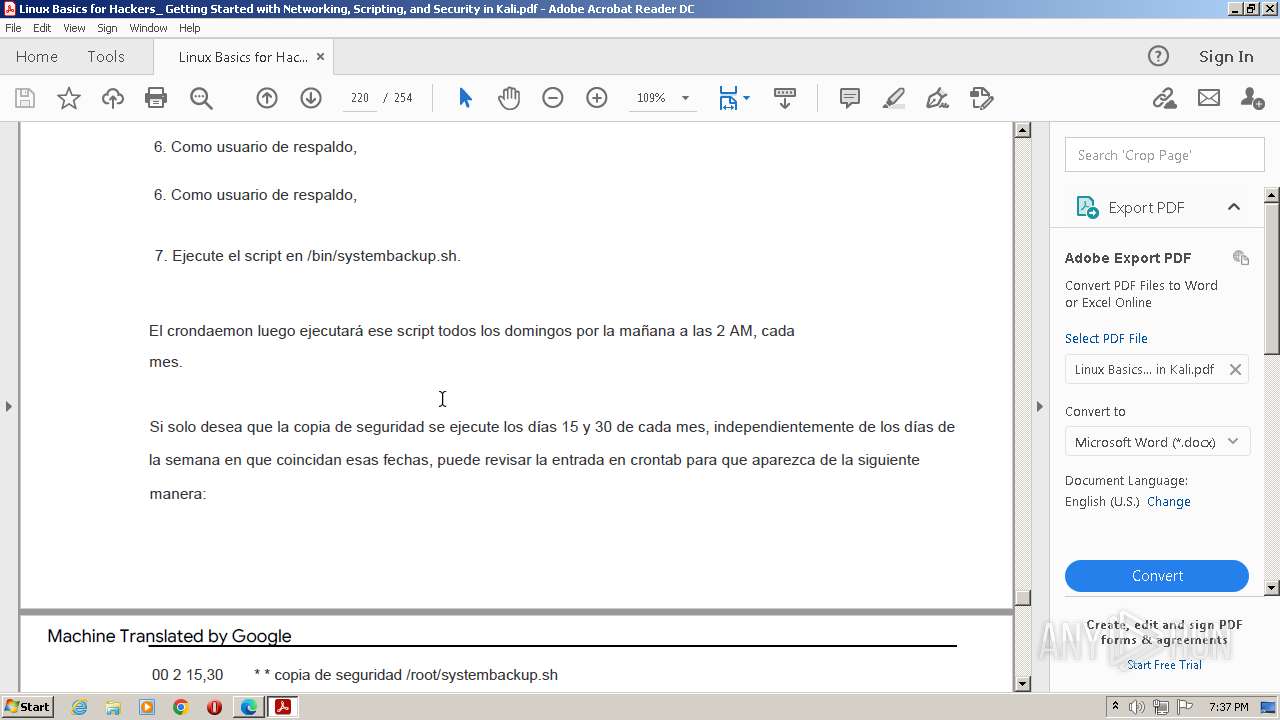
Task: Click the Save file icon
Action: tap(25, 98)
